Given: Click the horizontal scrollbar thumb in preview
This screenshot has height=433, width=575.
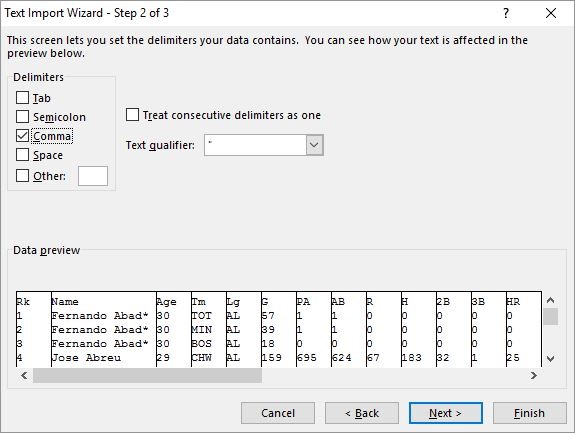Looking at the screenshot, I should point(147,375).
